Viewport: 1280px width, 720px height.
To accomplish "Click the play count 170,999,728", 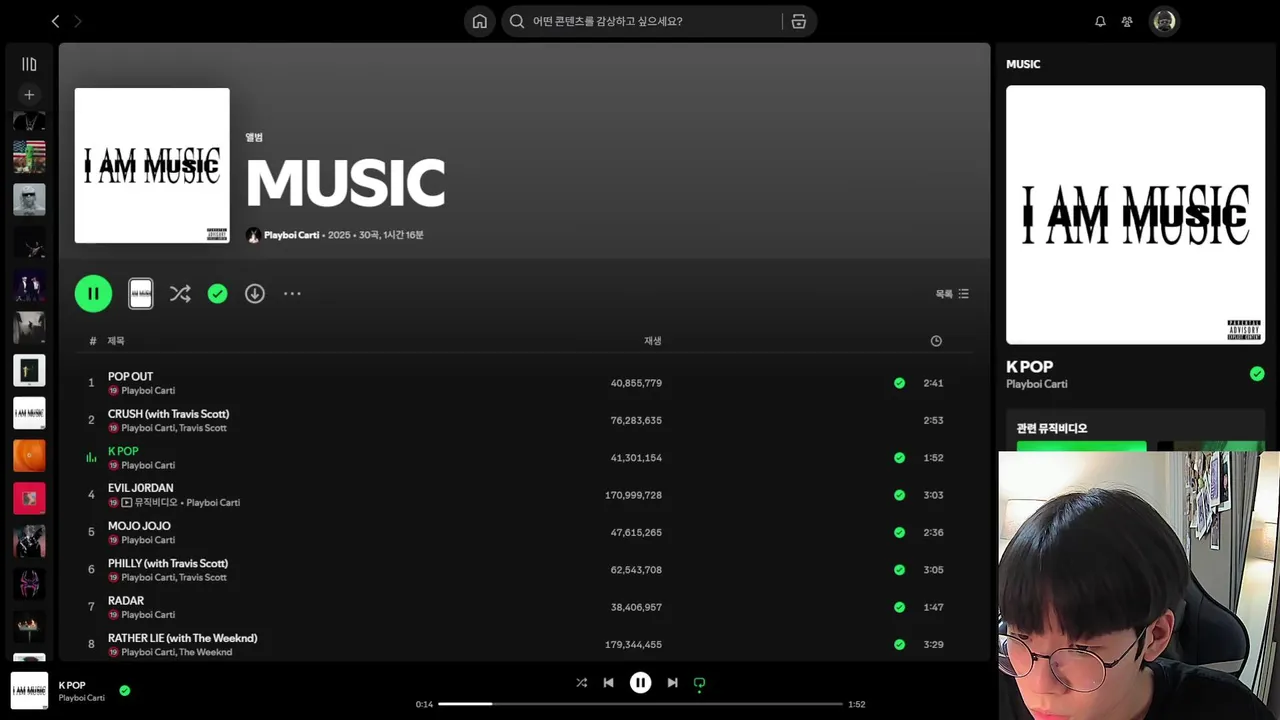I will tap(633, 495).
